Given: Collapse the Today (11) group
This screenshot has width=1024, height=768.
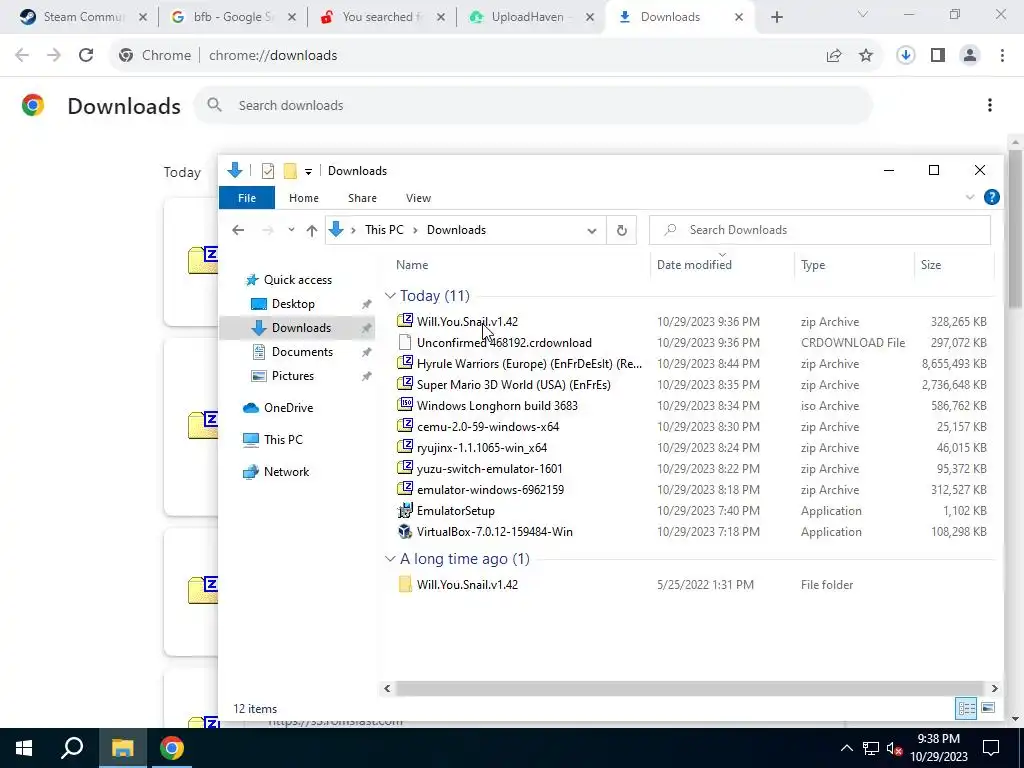Looking at the screenshot, I should [x=390, y=296].
